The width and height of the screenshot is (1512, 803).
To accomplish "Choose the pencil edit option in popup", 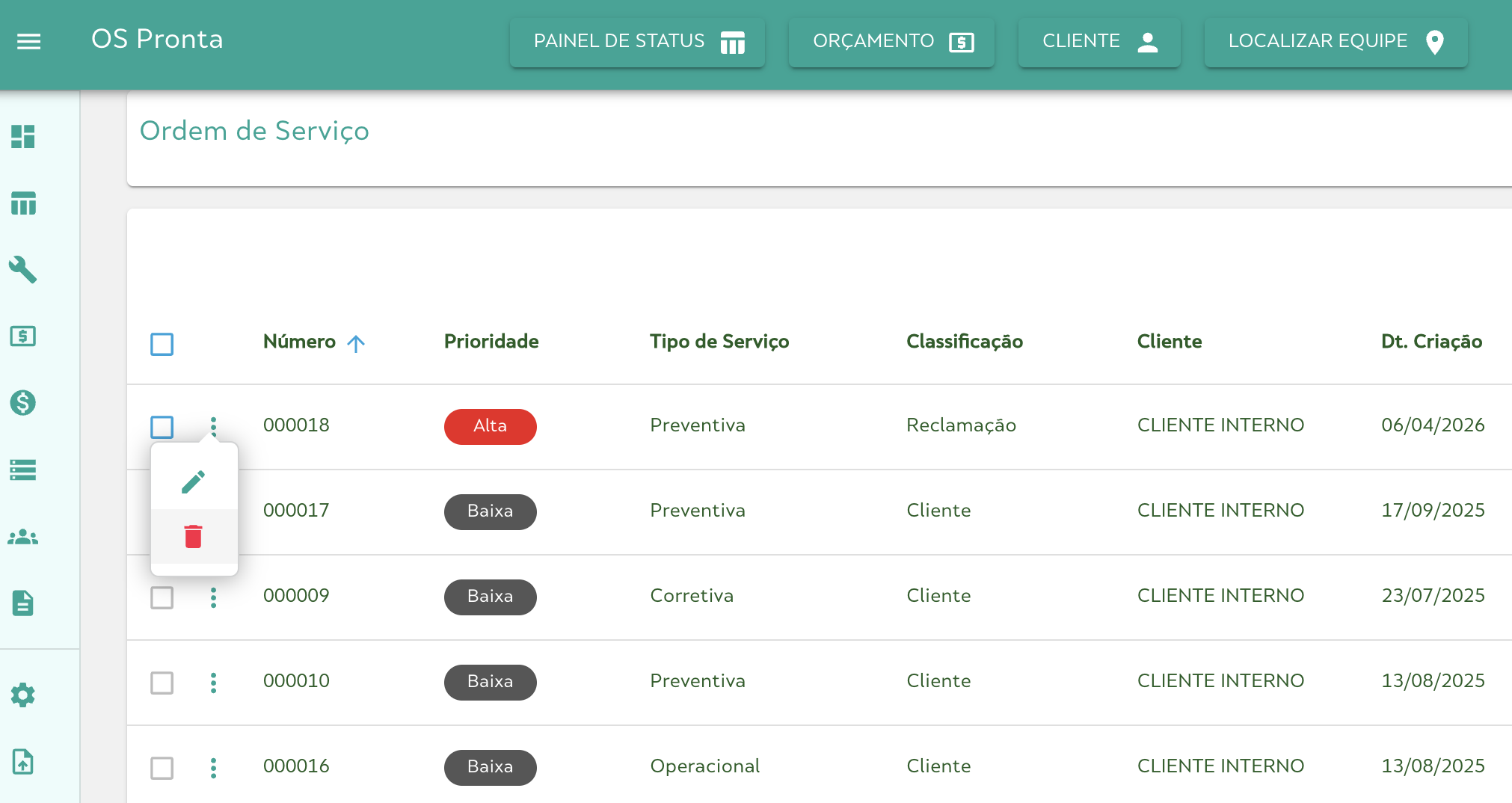I will point(194,482).
